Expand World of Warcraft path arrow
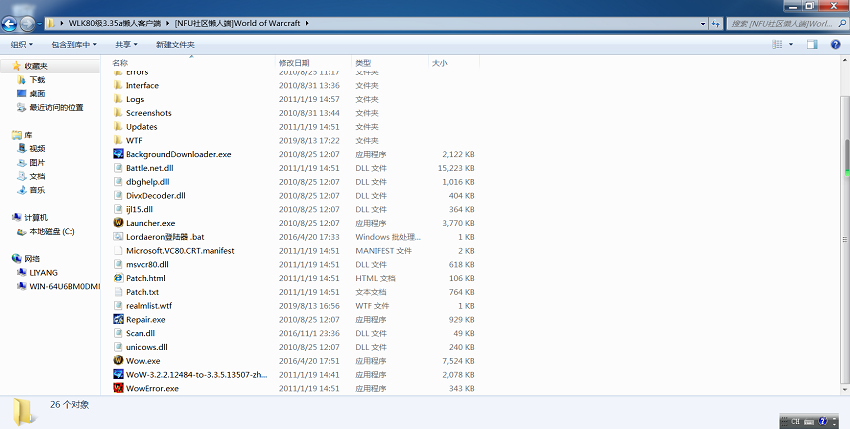This screenshot has height=429, width=850. tap(307, 23)
